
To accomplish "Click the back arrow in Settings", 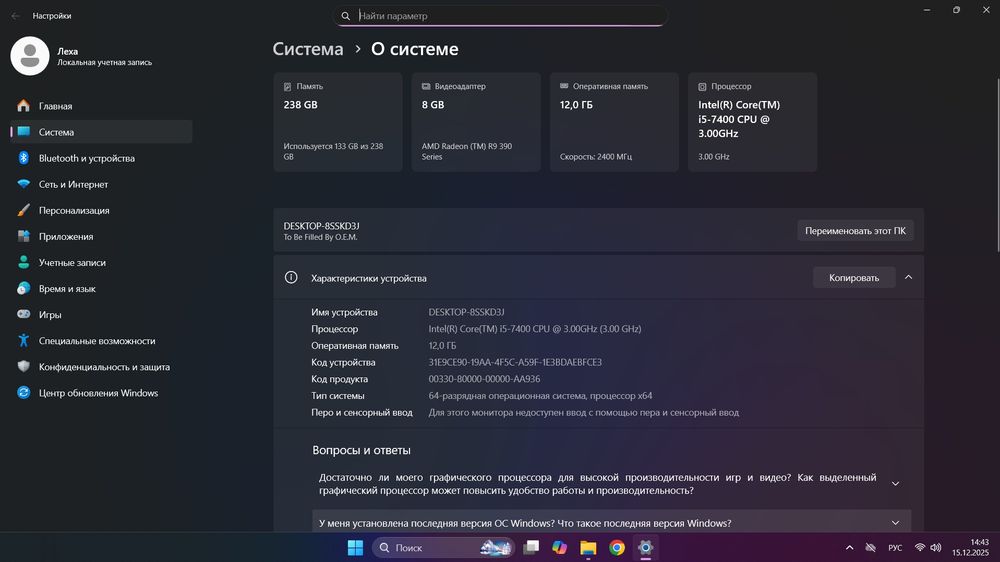I will [16, 16].
